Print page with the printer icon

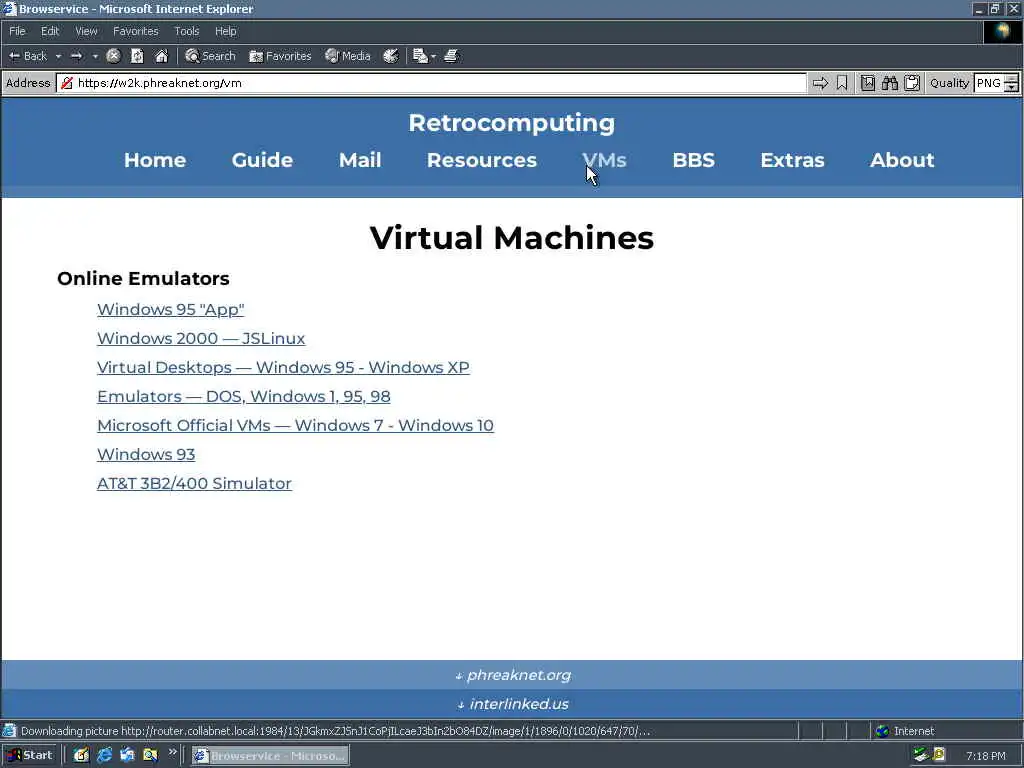point(451,56)
